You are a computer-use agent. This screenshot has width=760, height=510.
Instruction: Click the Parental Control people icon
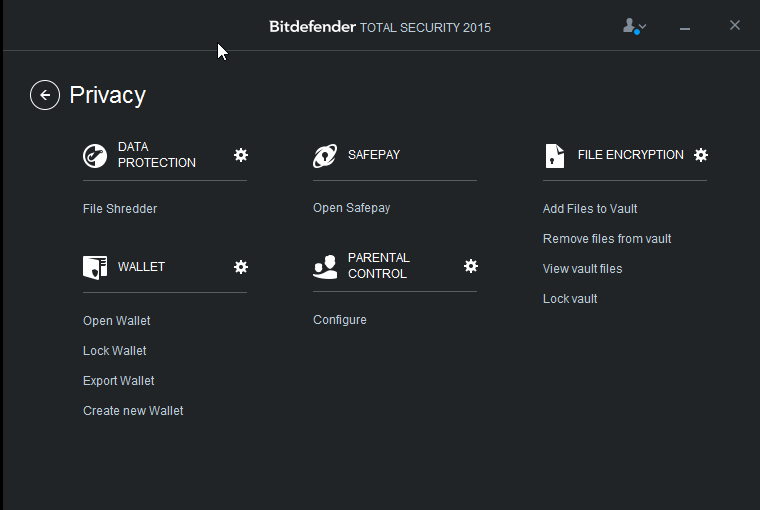pyautogui.click(x=325, y=266)
